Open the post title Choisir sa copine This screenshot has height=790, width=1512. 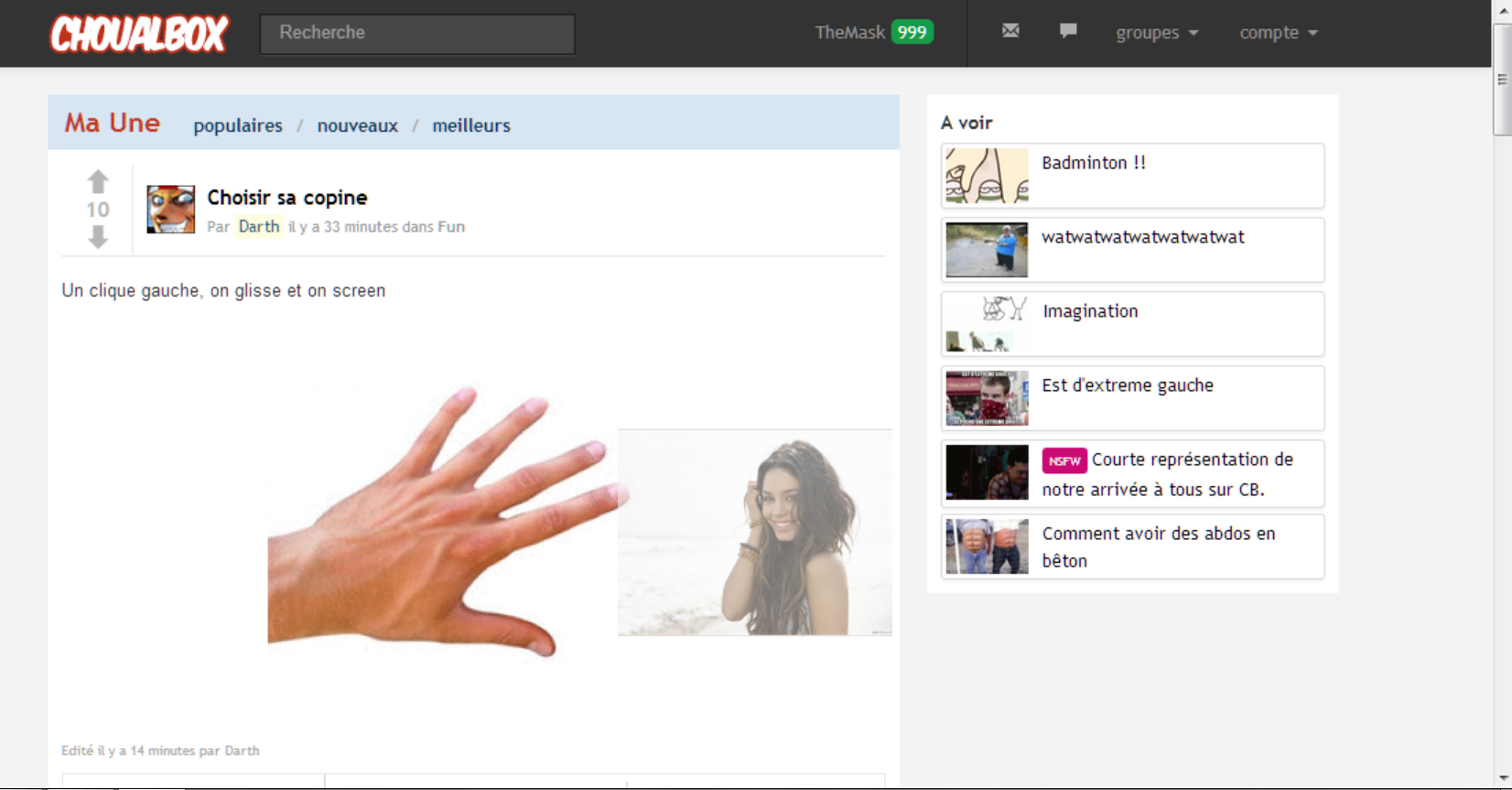click(286, 198)
